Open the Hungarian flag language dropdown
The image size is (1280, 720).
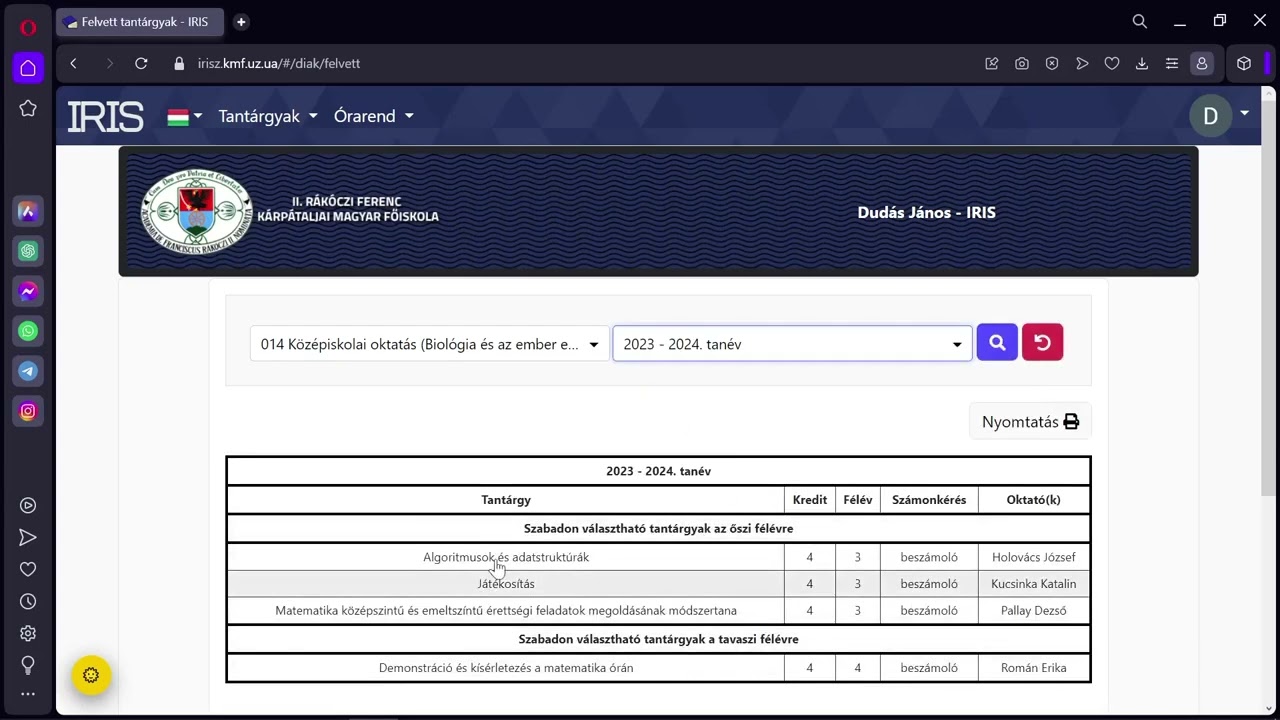[x=185, y=116]
